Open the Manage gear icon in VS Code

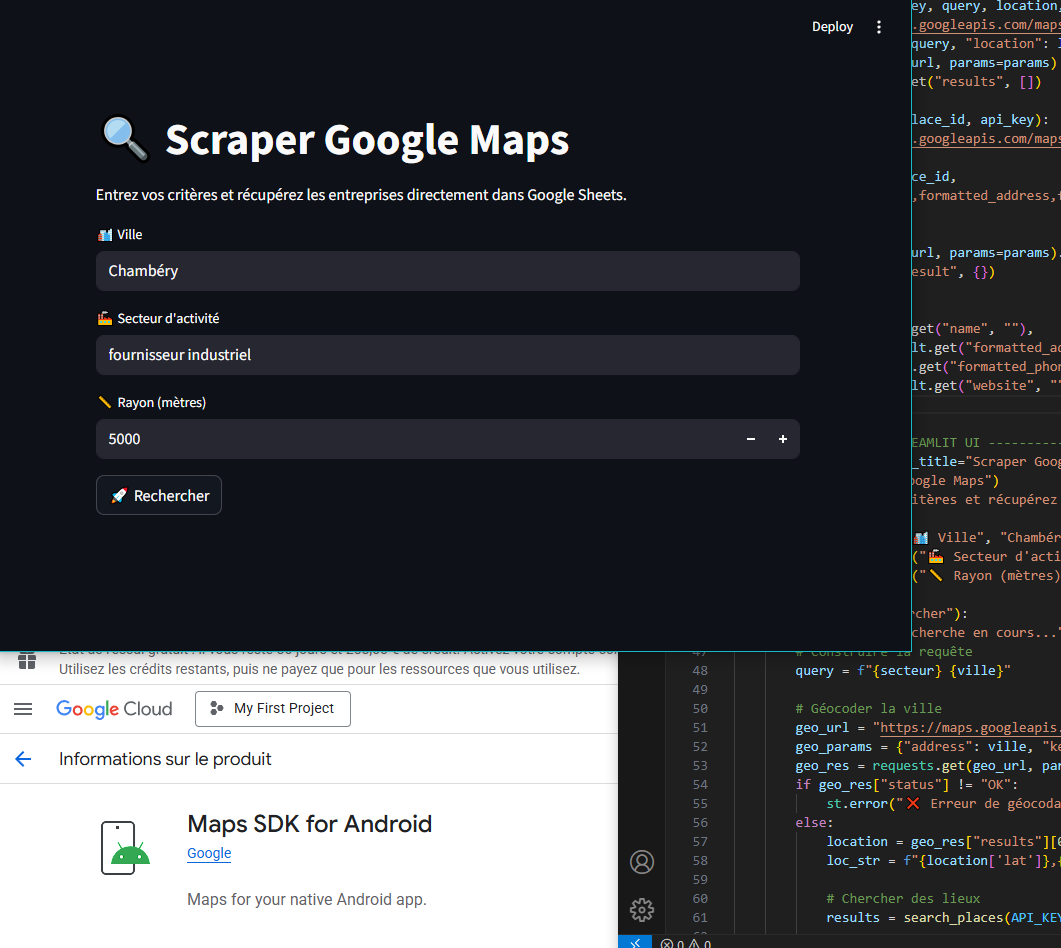coord(641,910)
